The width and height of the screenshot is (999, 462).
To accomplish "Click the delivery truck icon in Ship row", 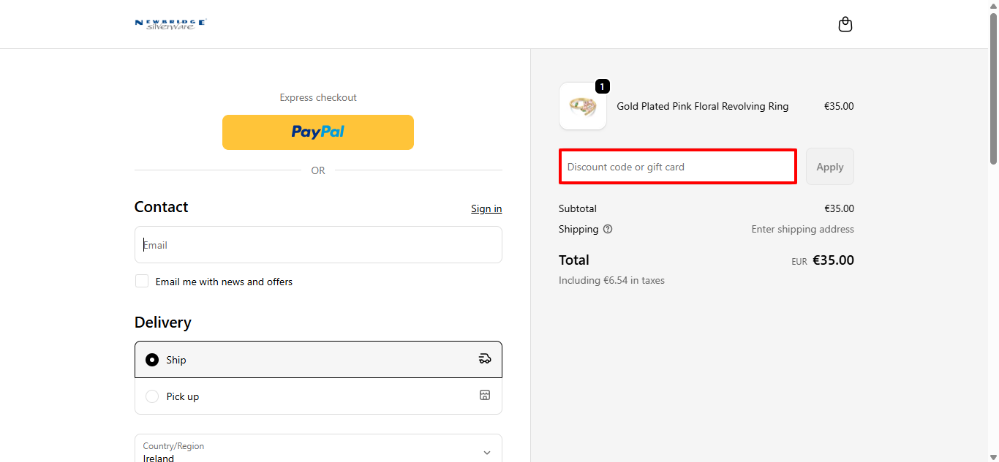I will pyautogui.click(x=485, y=359).
